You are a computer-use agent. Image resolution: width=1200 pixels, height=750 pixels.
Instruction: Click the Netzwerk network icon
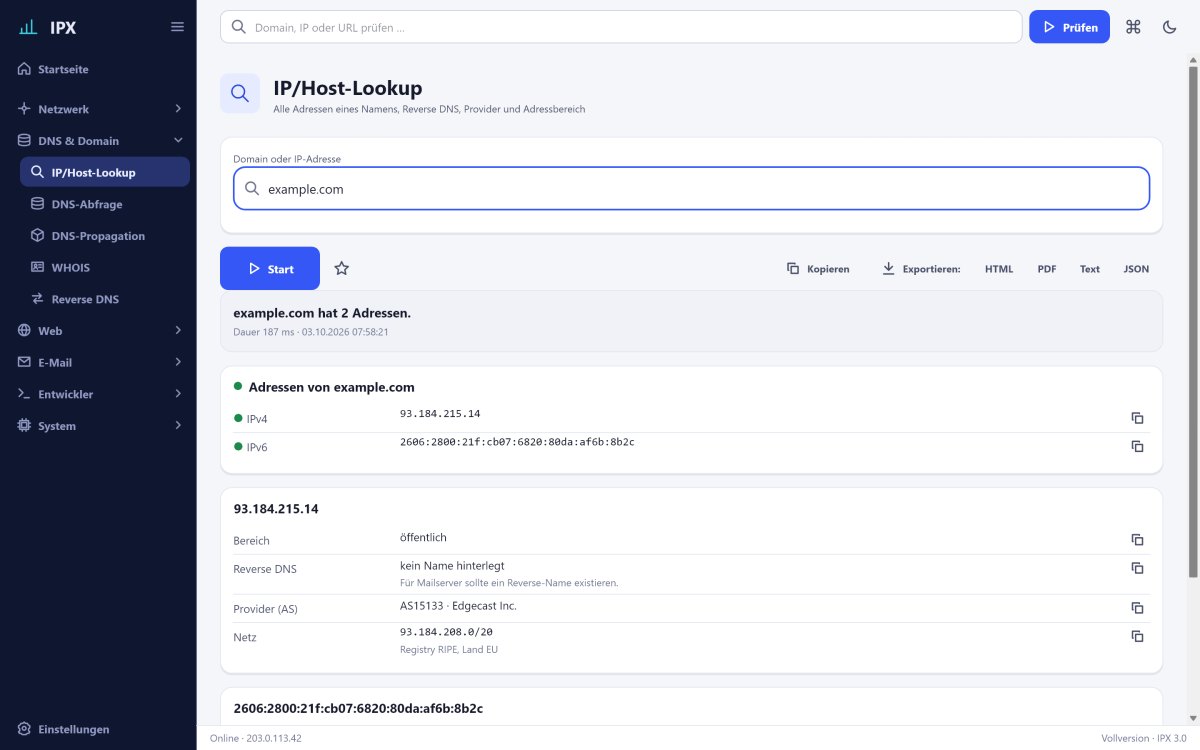(x=25, y=108)
